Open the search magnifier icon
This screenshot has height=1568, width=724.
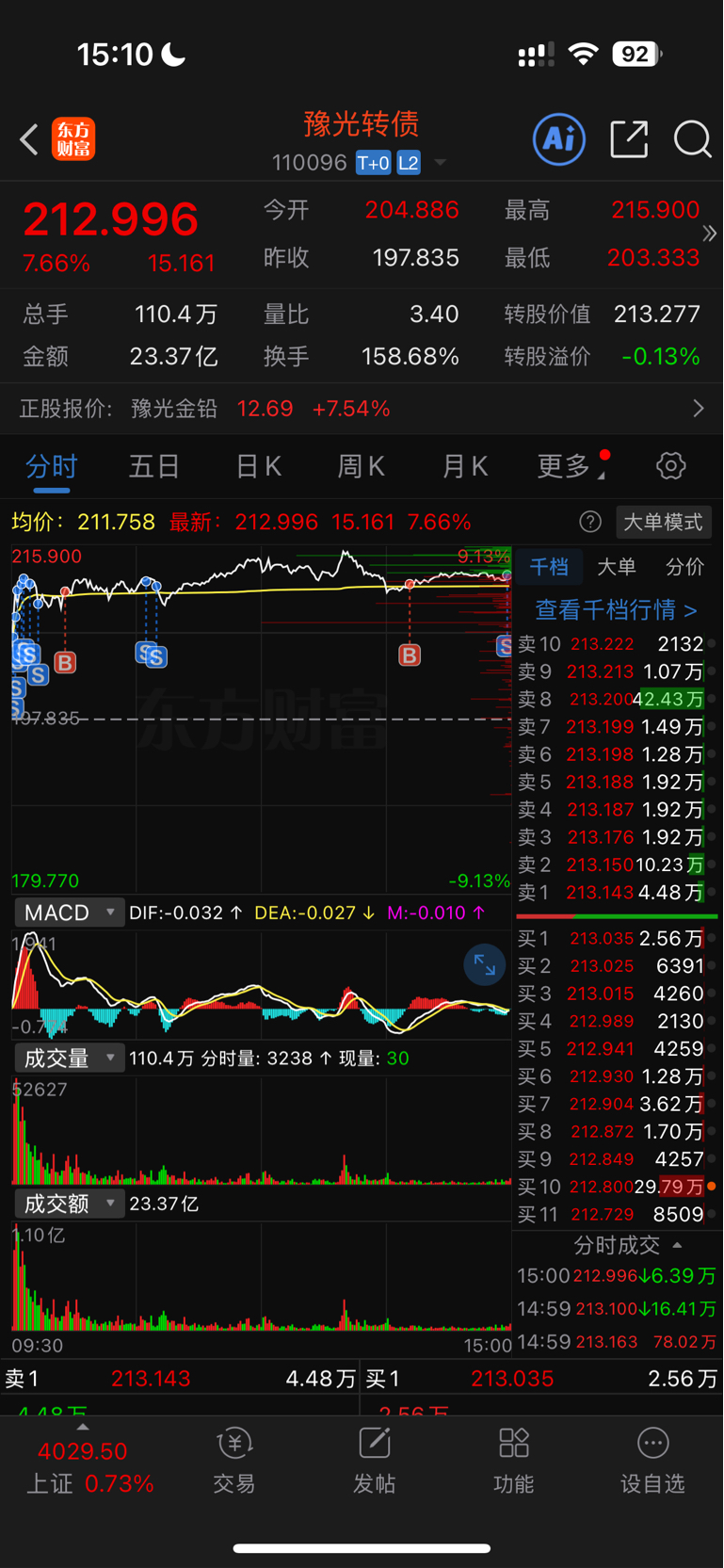coord(693,139)
